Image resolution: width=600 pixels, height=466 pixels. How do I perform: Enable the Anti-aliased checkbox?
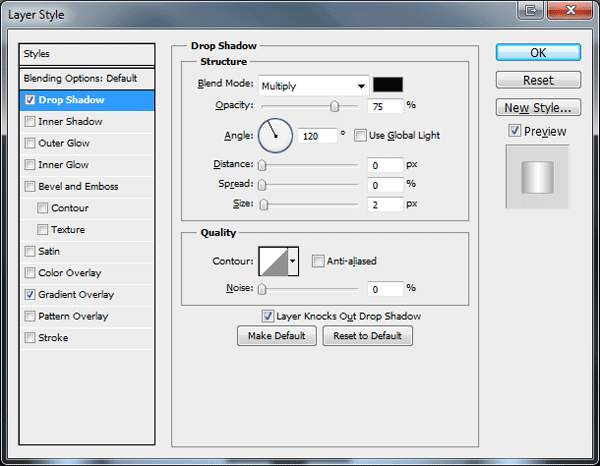click(x=318, y=261)
